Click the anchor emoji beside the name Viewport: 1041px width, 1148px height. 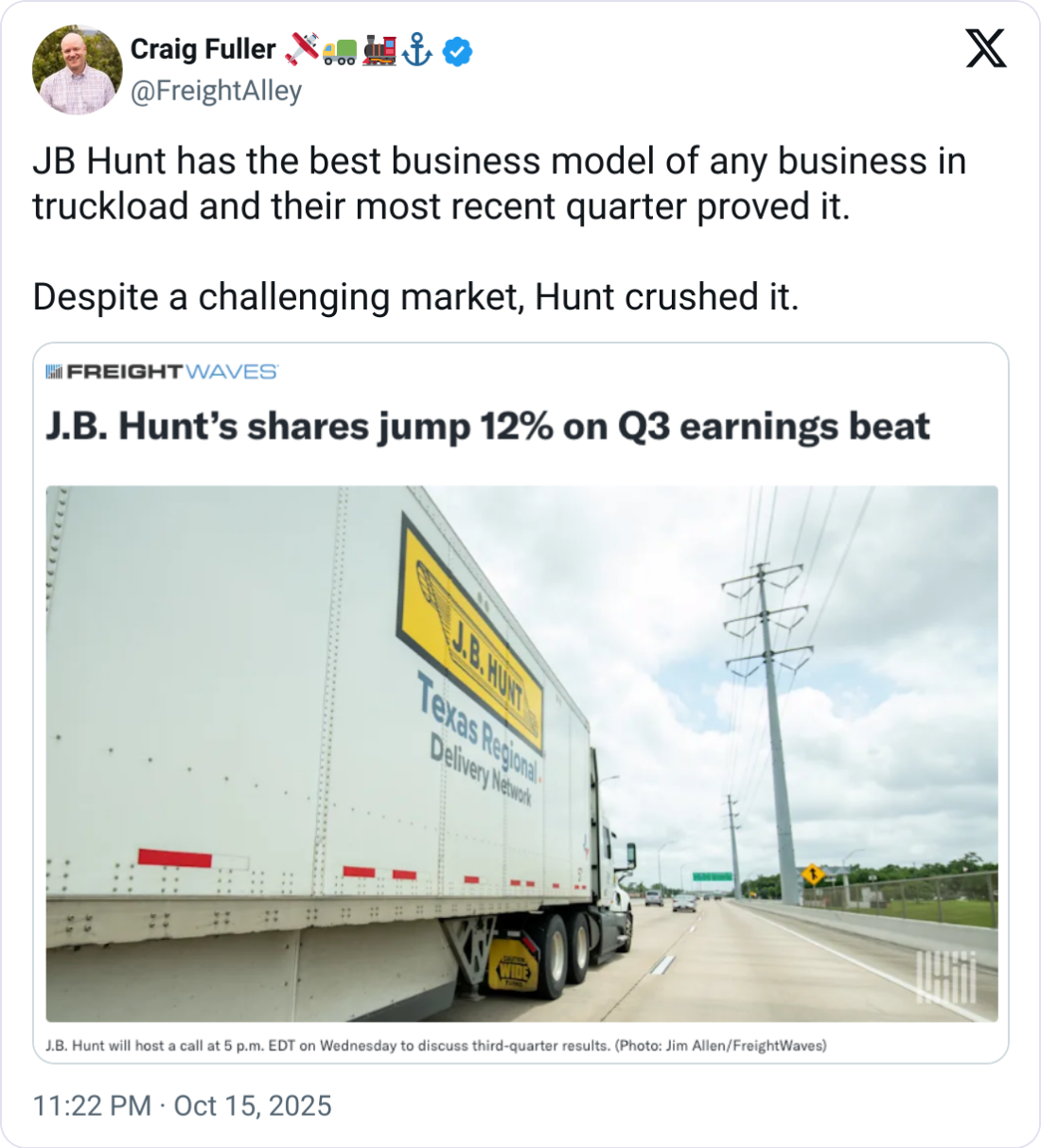click(417, 50)
